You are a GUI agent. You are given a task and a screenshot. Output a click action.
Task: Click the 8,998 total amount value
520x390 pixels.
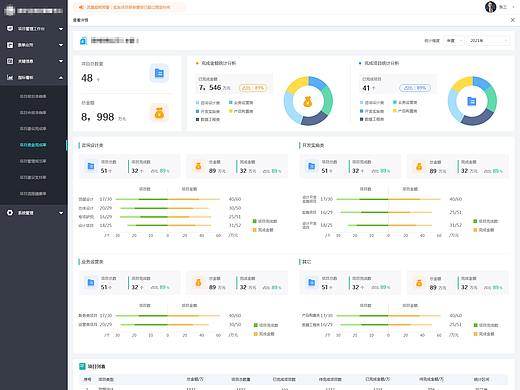coord(98,117)
